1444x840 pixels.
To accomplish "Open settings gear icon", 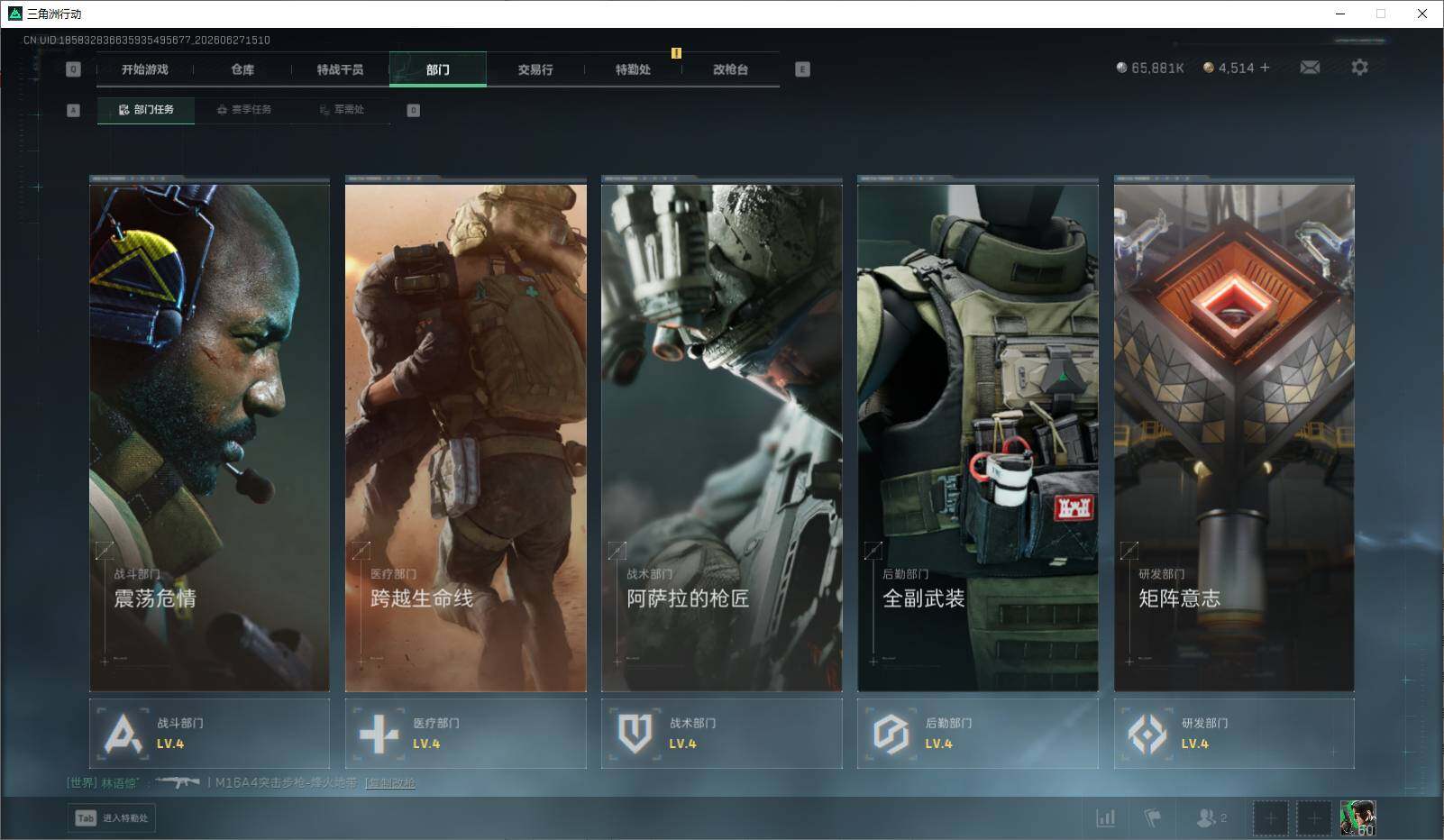I will tap(1359, 68).
